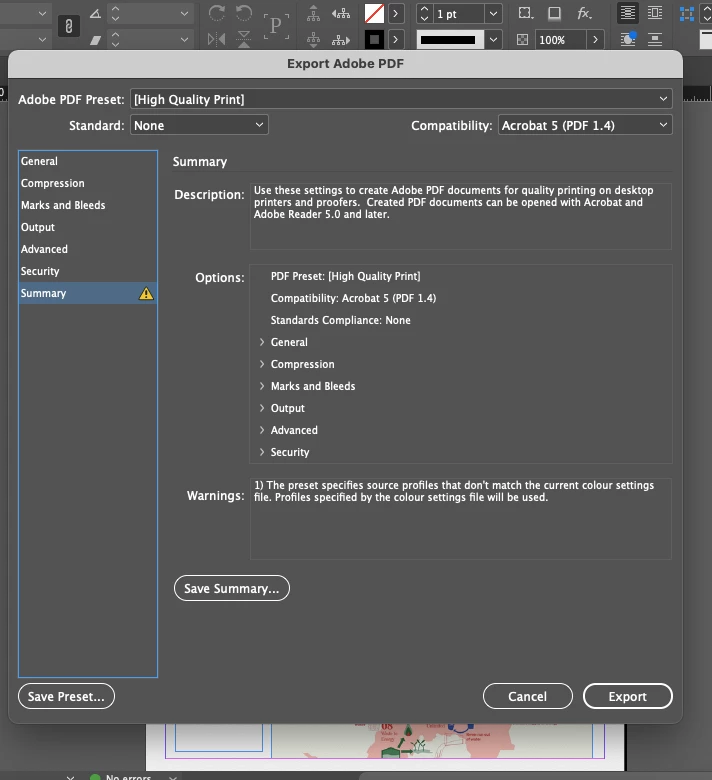Select Output in the left list
The height and width of the screenshot is (780, 712).
(x=88, y=227)
